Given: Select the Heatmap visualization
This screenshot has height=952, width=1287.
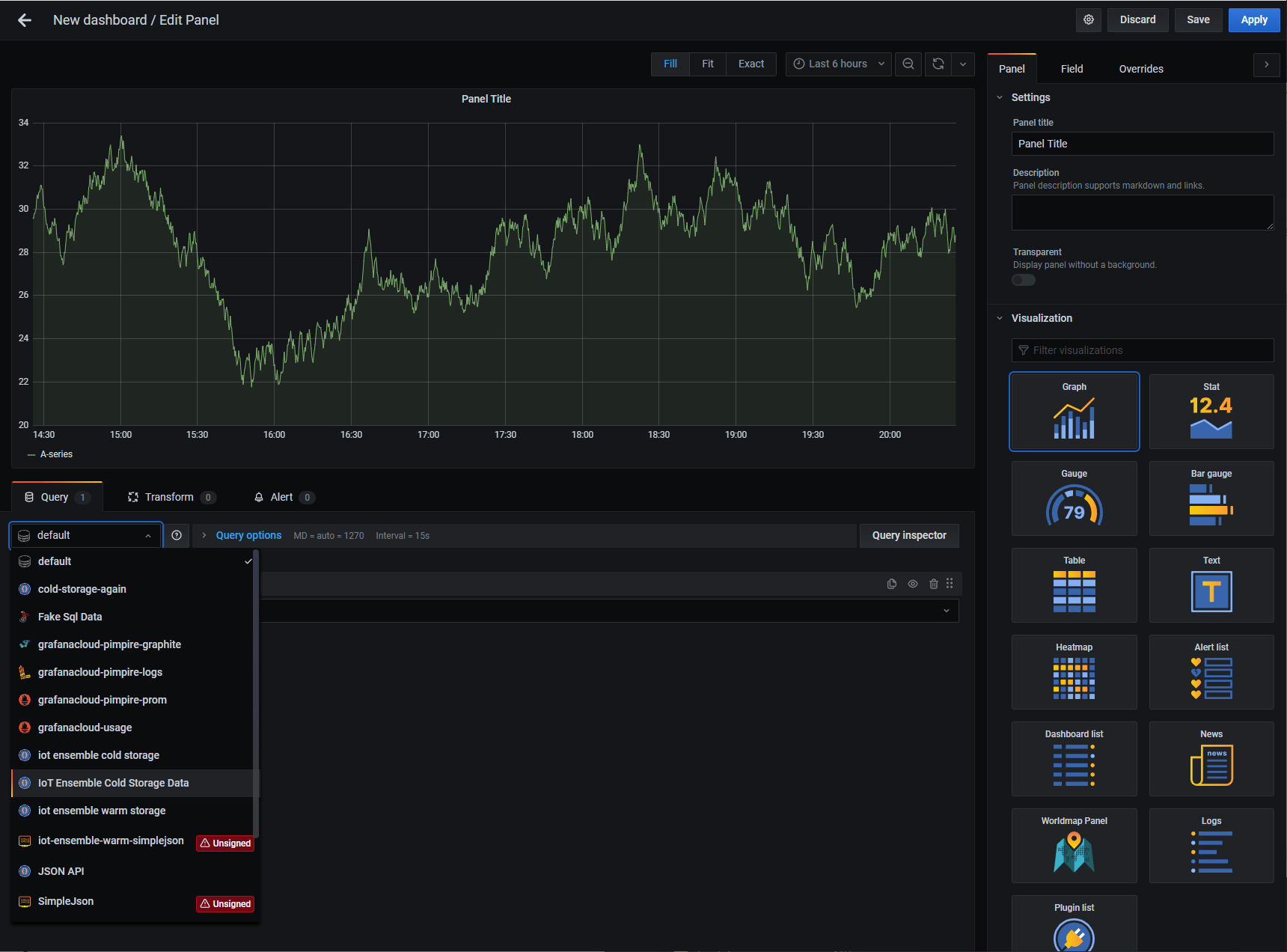Looking at the screenshot, I should pos(1074,672).
